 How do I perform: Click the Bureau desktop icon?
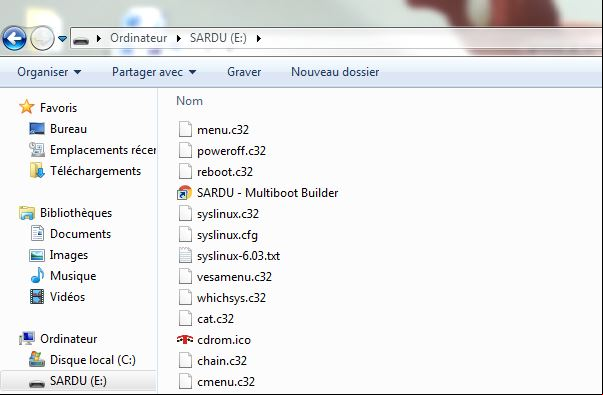coord(37,128)
